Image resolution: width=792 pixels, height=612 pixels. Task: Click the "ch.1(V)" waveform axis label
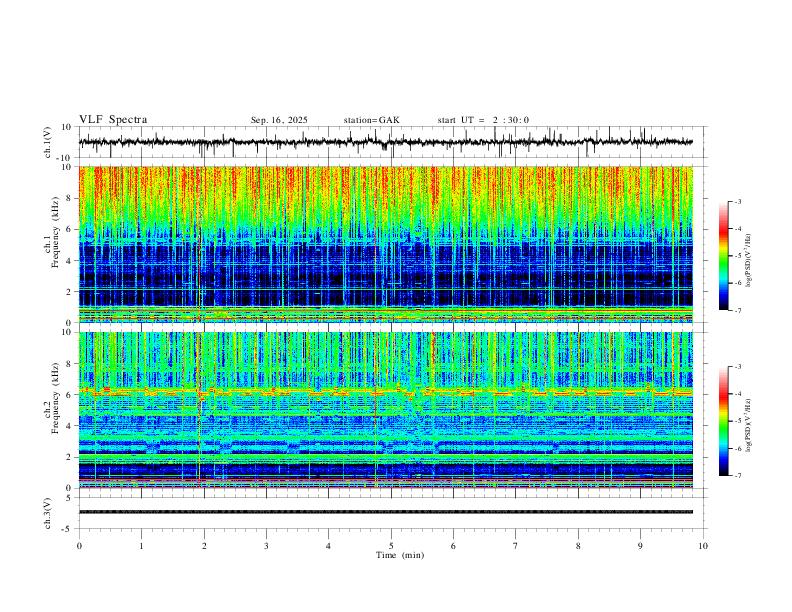(x=48, y=142)
